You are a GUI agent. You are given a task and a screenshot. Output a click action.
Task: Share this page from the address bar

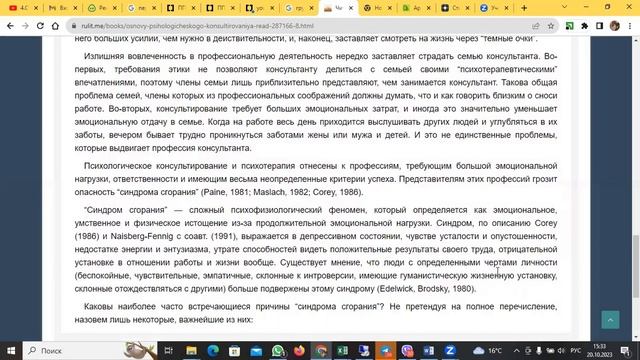click(x=536, y=26)
